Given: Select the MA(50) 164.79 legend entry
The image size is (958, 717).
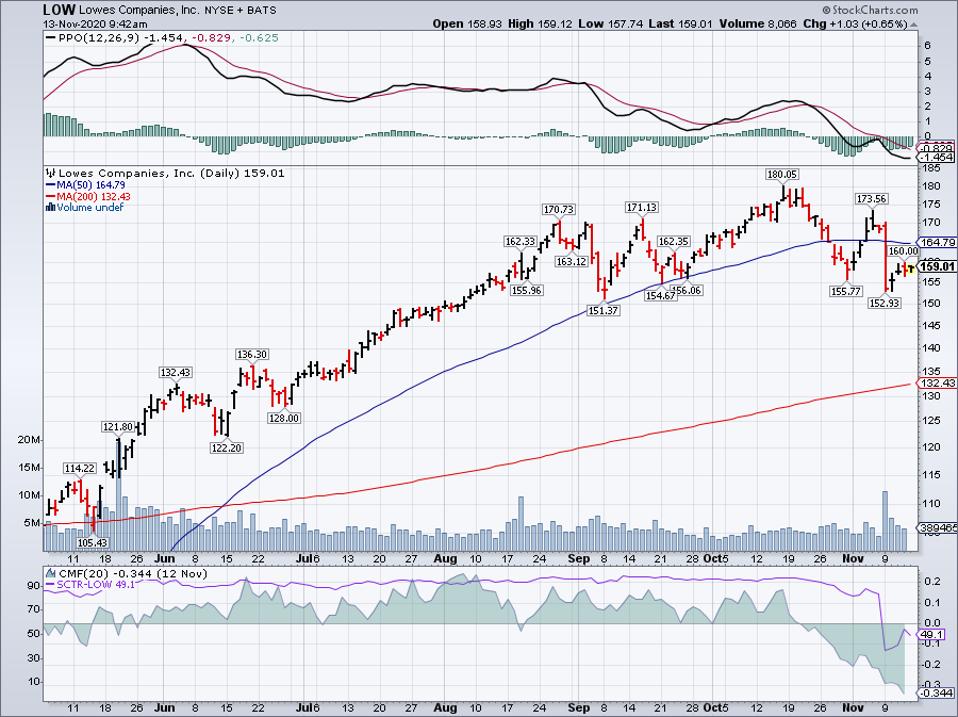Looking at the screenshot, I should [92, 184].
